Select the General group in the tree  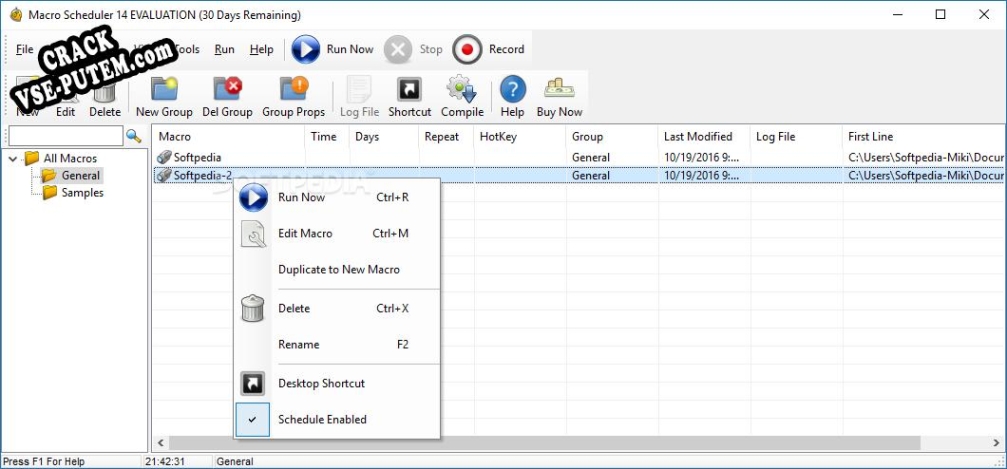coord(80,175)
